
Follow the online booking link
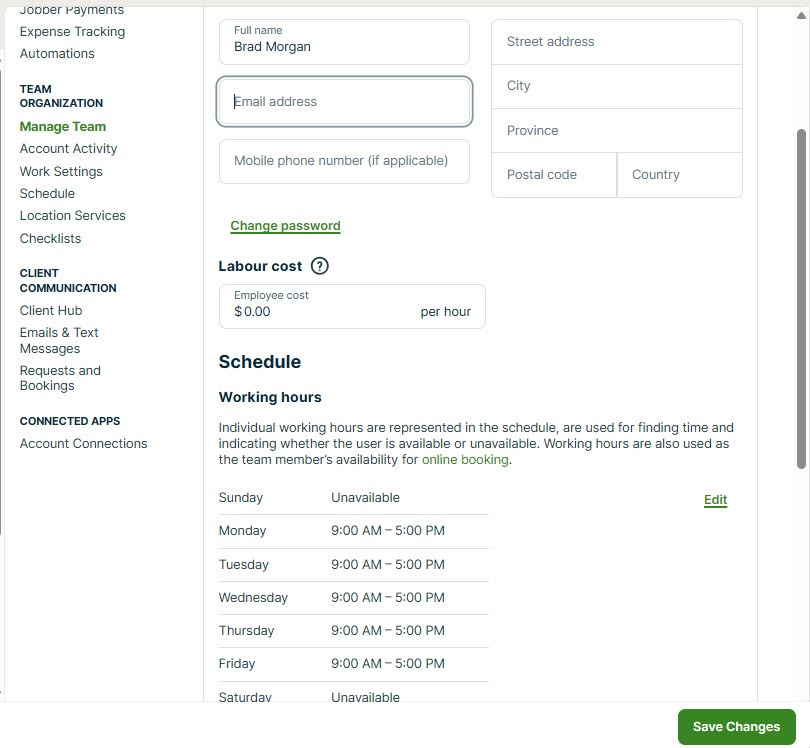click(x=465, y=459)
